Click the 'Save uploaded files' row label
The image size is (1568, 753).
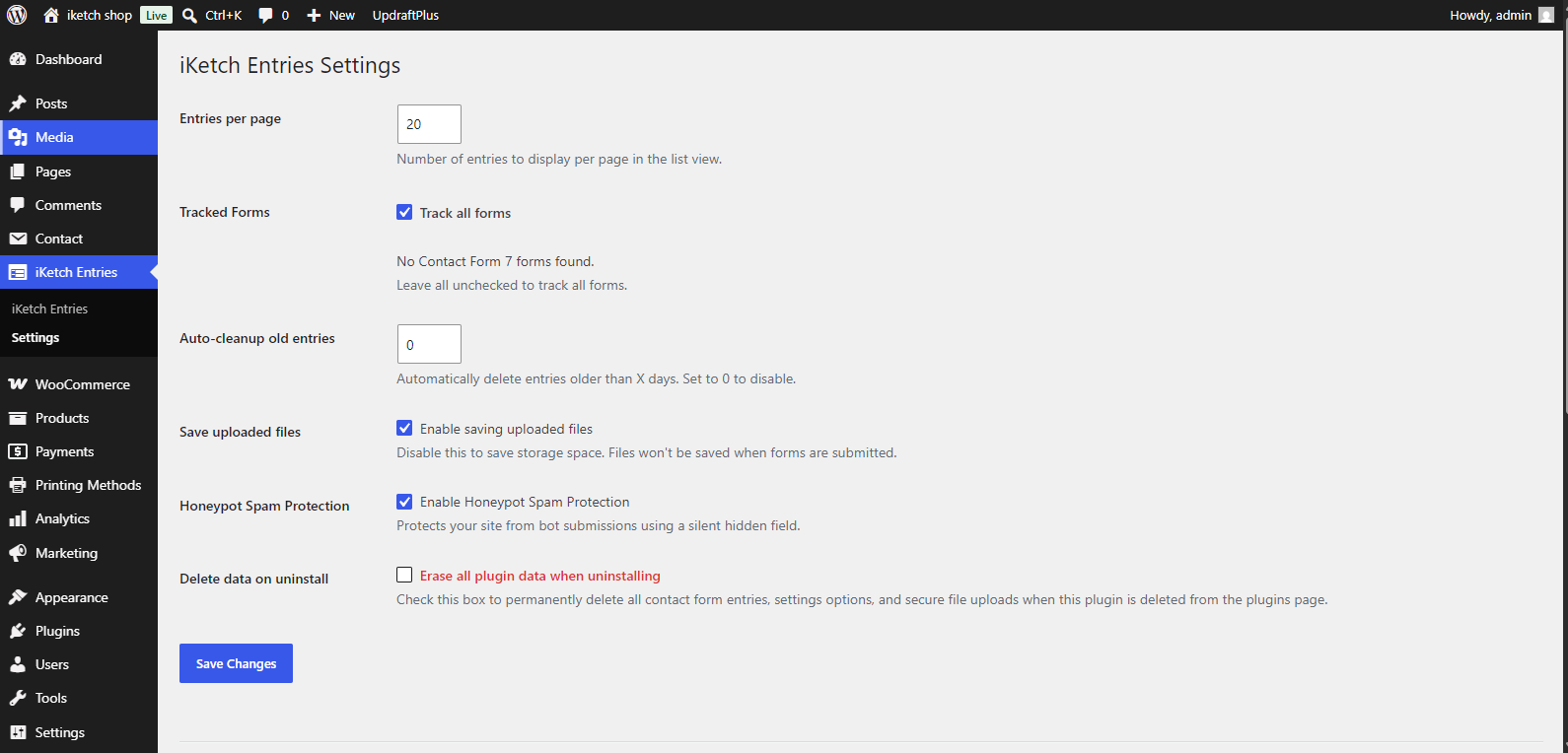pyautogui.click(x=240, y=432)
